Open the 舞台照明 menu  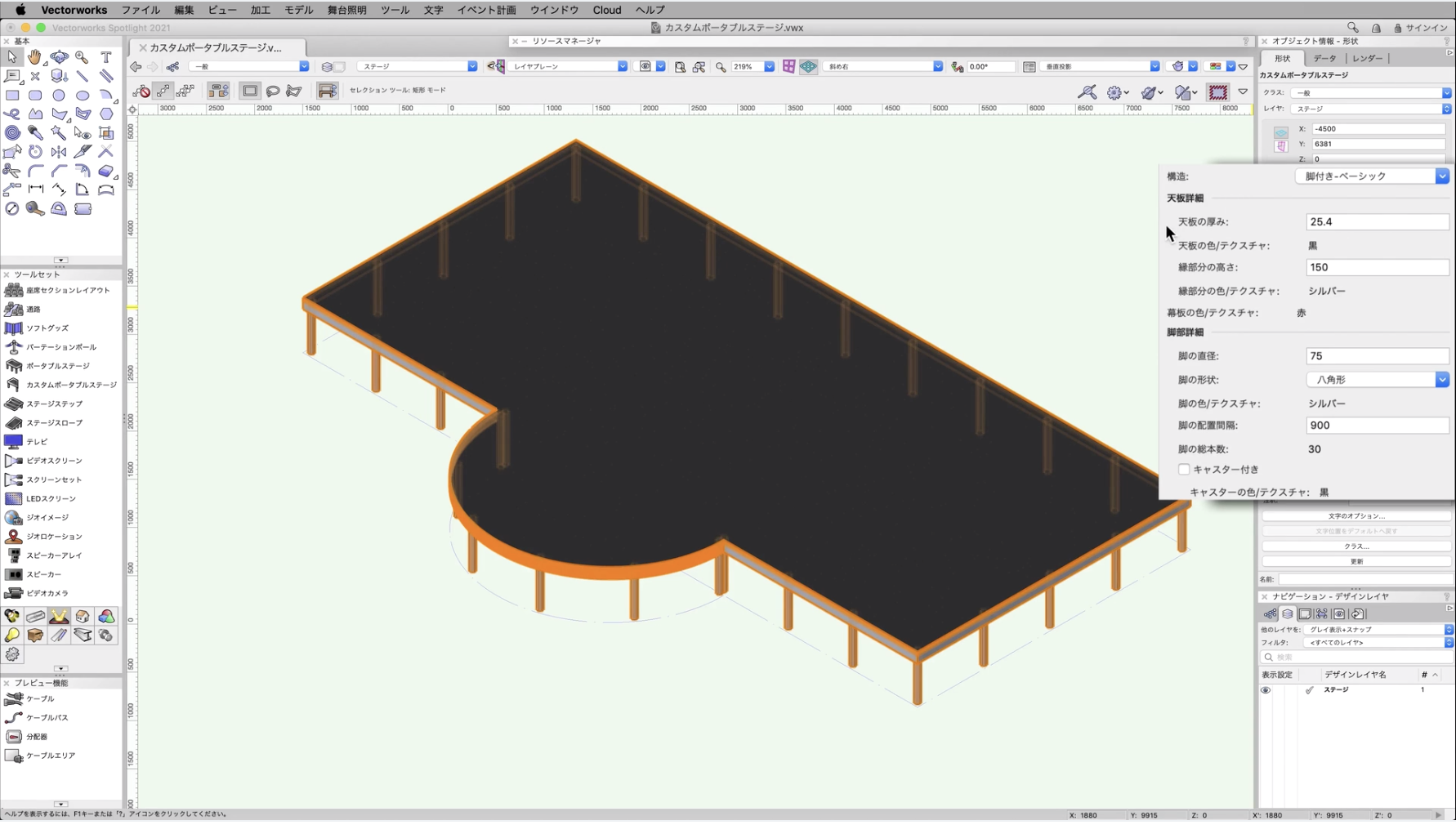pyautogui.click(x=346, y=10)
